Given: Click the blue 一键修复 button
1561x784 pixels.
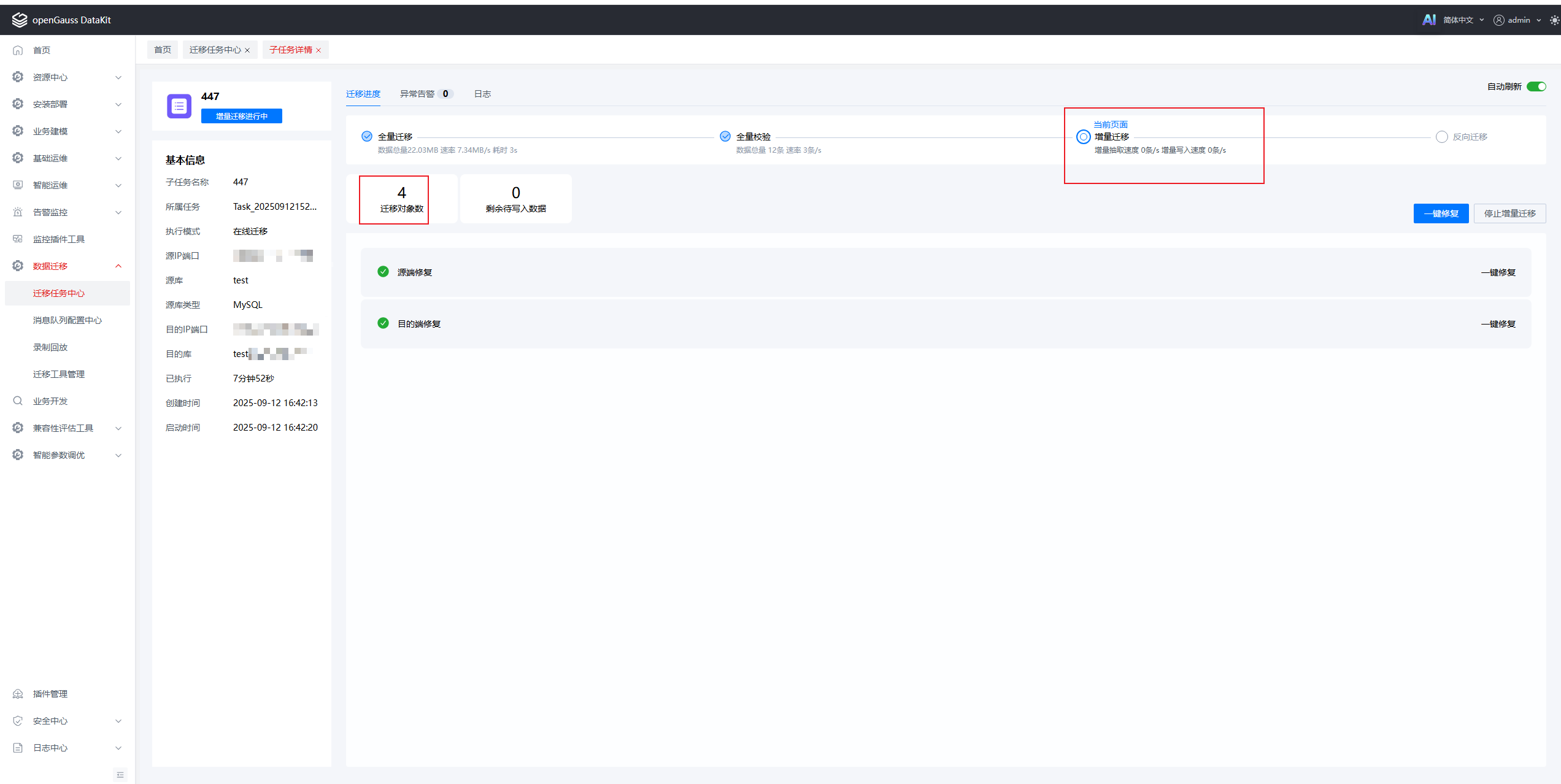Looking at the screenshot, I should [1440, 213].
